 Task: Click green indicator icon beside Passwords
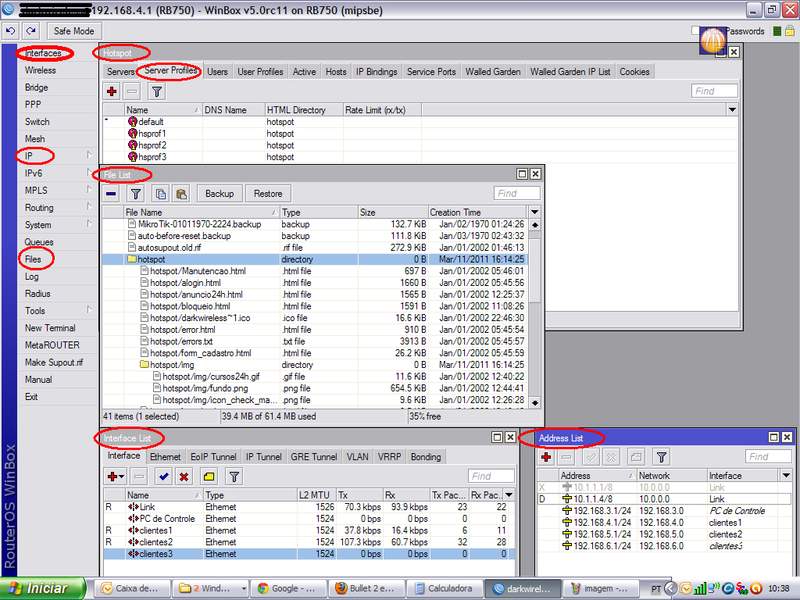click(x=777, y=31)
